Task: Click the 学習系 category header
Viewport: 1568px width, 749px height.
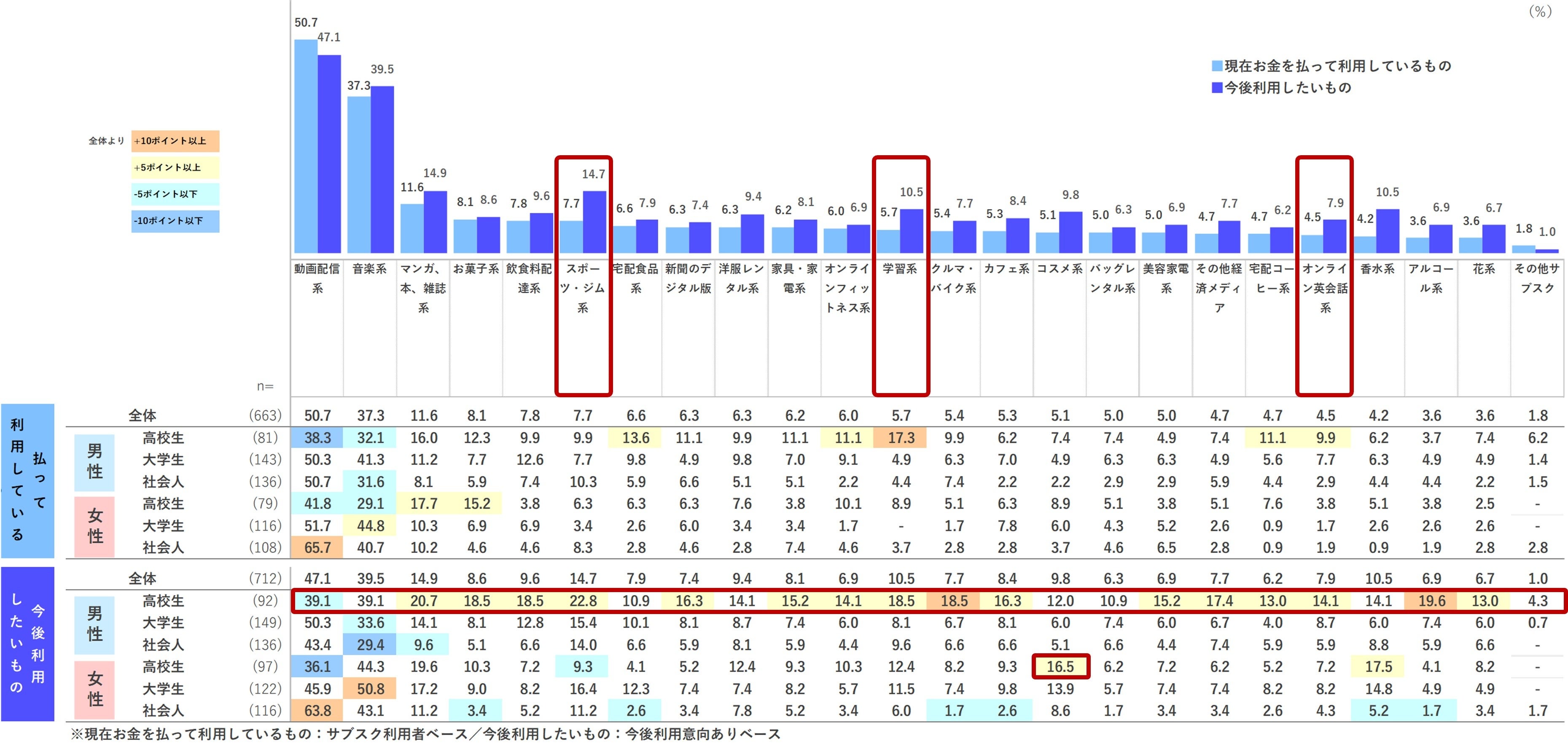Action: click(900, 269)
